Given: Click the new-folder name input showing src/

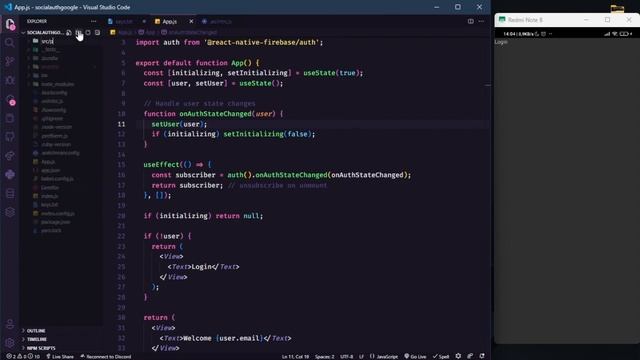Looking at the screenshot, I should (71, 41).
